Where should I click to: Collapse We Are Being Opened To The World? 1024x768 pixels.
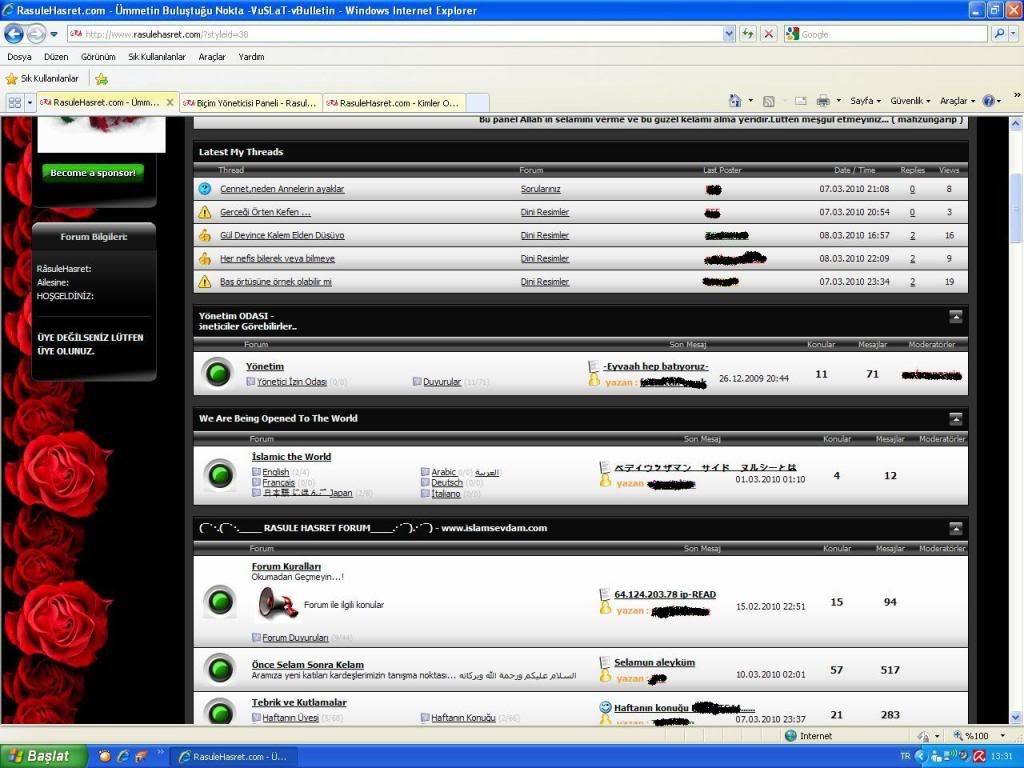[x=955, y=419]
